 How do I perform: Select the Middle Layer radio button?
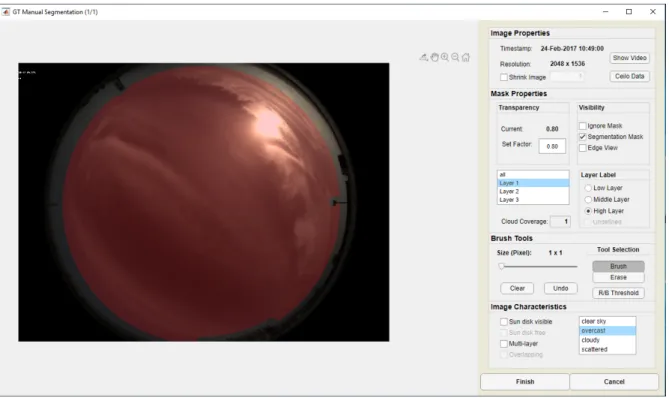pos(588,200)
